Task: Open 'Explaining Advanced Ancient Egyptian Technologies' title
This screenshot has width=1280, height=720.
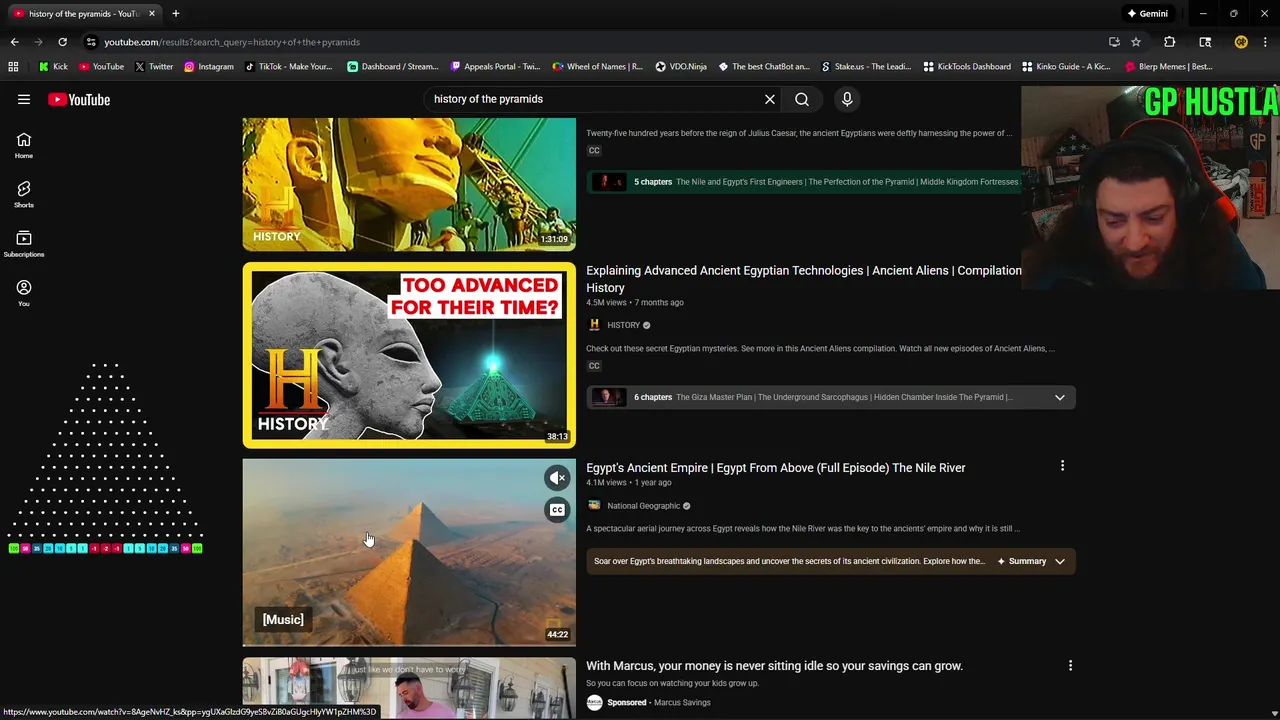Action: (x=804, y=279)
